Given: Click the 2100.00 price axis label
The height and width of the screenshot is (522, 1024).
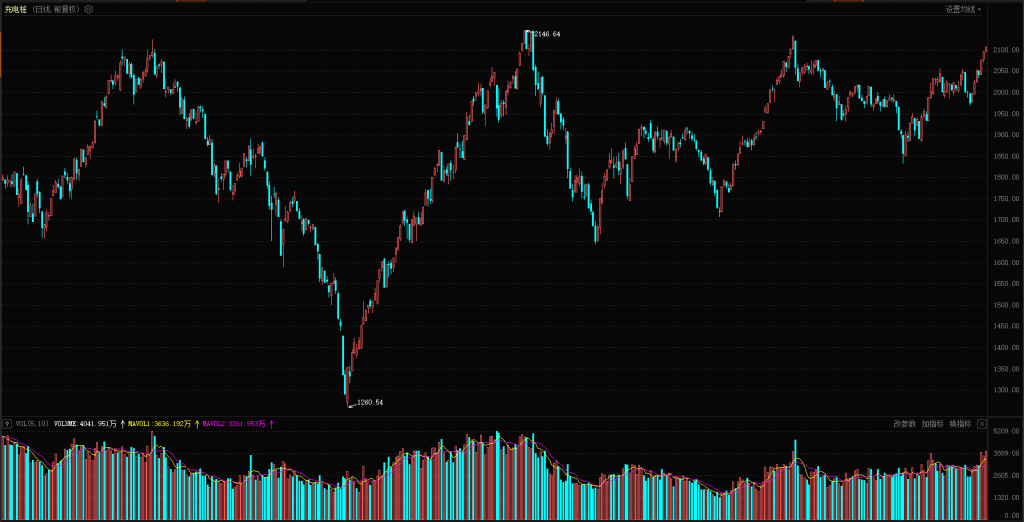Looking at the screenshot, I should pyautogui.click(x=1004, y=49).
